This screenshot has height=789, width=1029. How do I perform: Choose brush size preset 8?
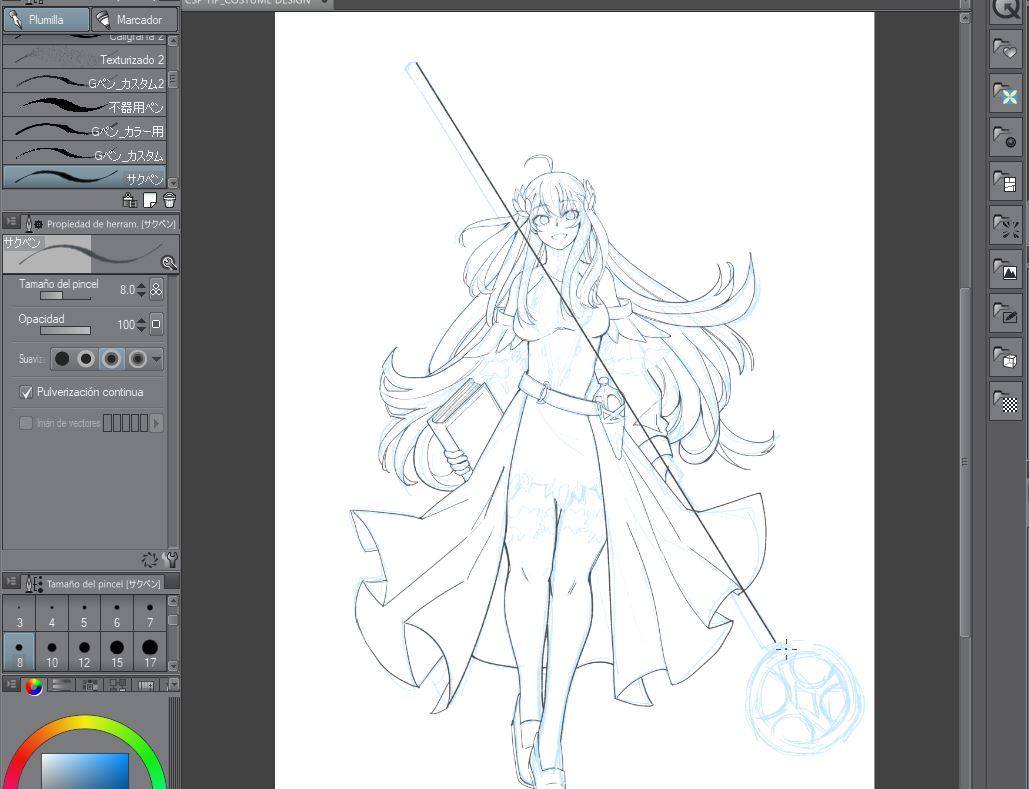pyautogui.click(x=20, y=652)
